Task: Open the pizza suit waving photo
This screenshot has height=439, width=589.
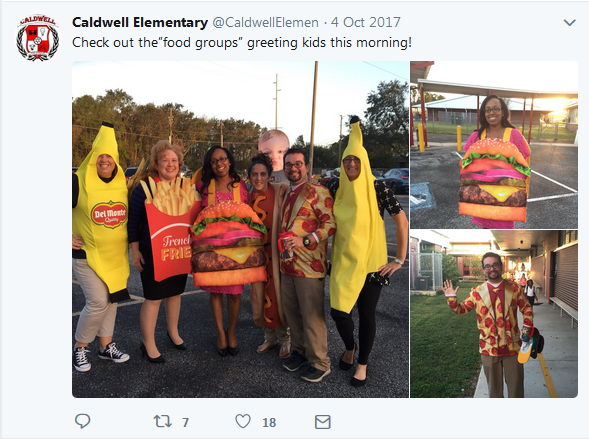Action: coord(494,314)
